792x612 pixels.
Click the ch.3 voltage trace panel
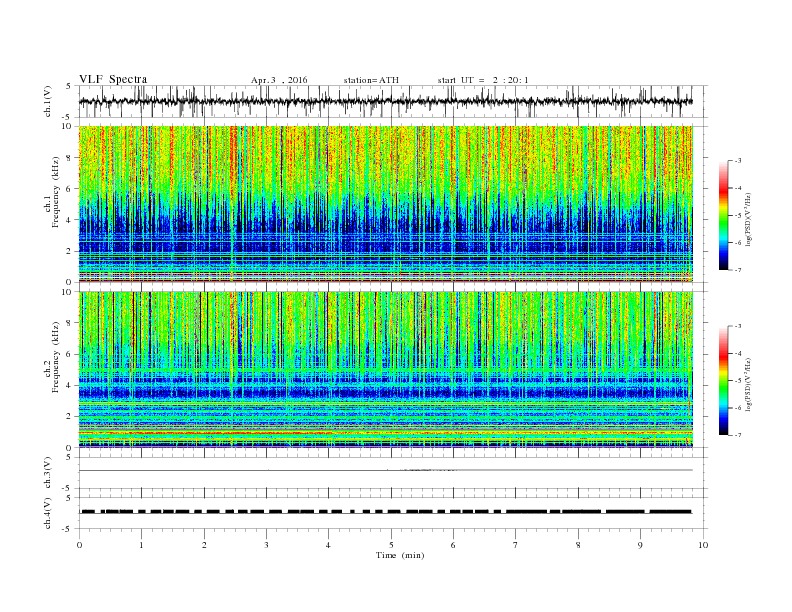(x=393, y=473)
